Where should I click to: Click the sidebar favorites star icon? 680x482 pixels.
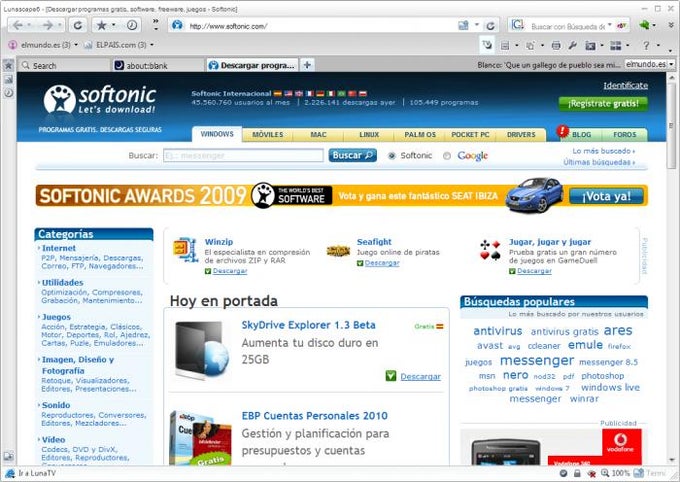[x=8, y=66]
